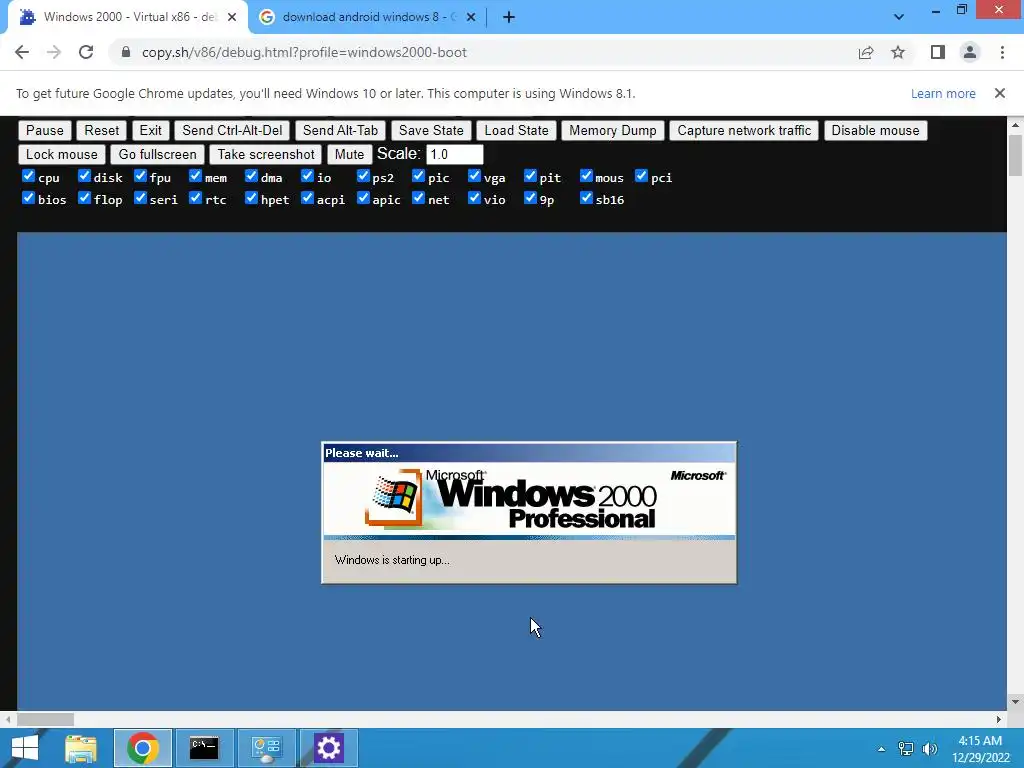The image size is (1024, 768).
Task: Switch to the Windows 2000 Virtual x86 tab
Action: 128,18
